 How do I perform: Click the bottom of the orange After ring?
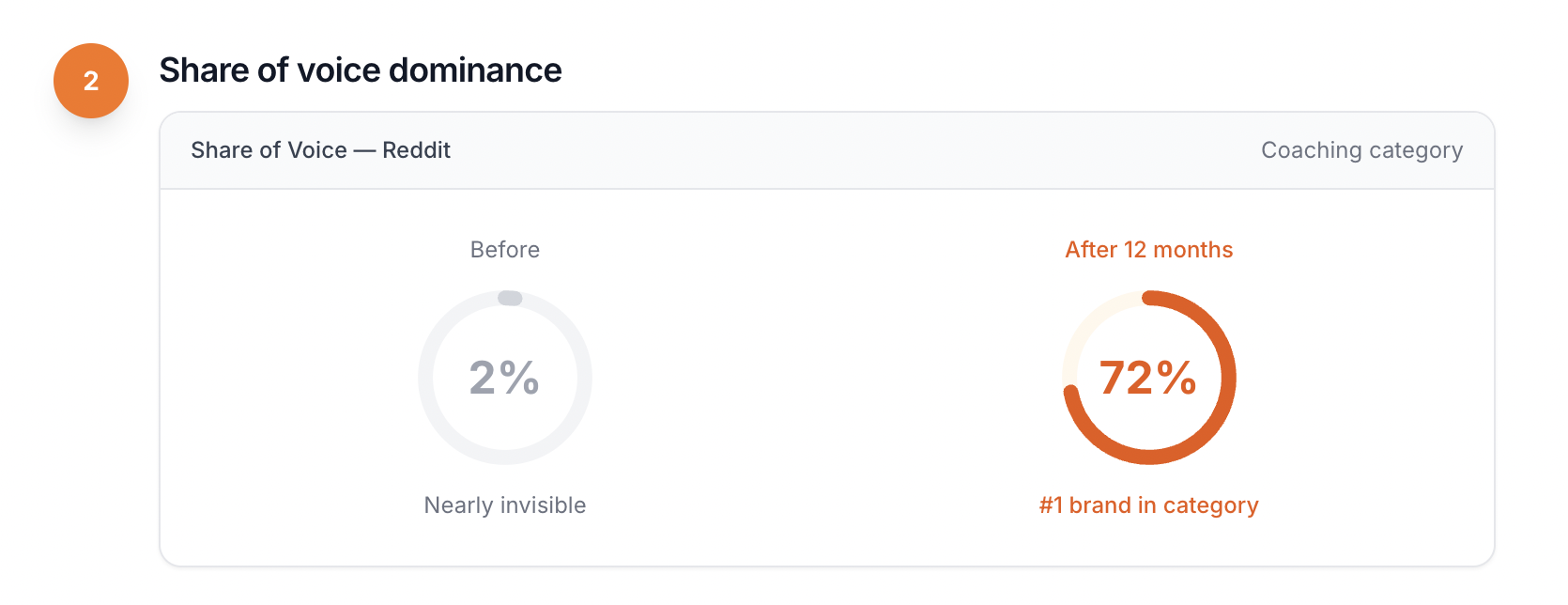1149,458
